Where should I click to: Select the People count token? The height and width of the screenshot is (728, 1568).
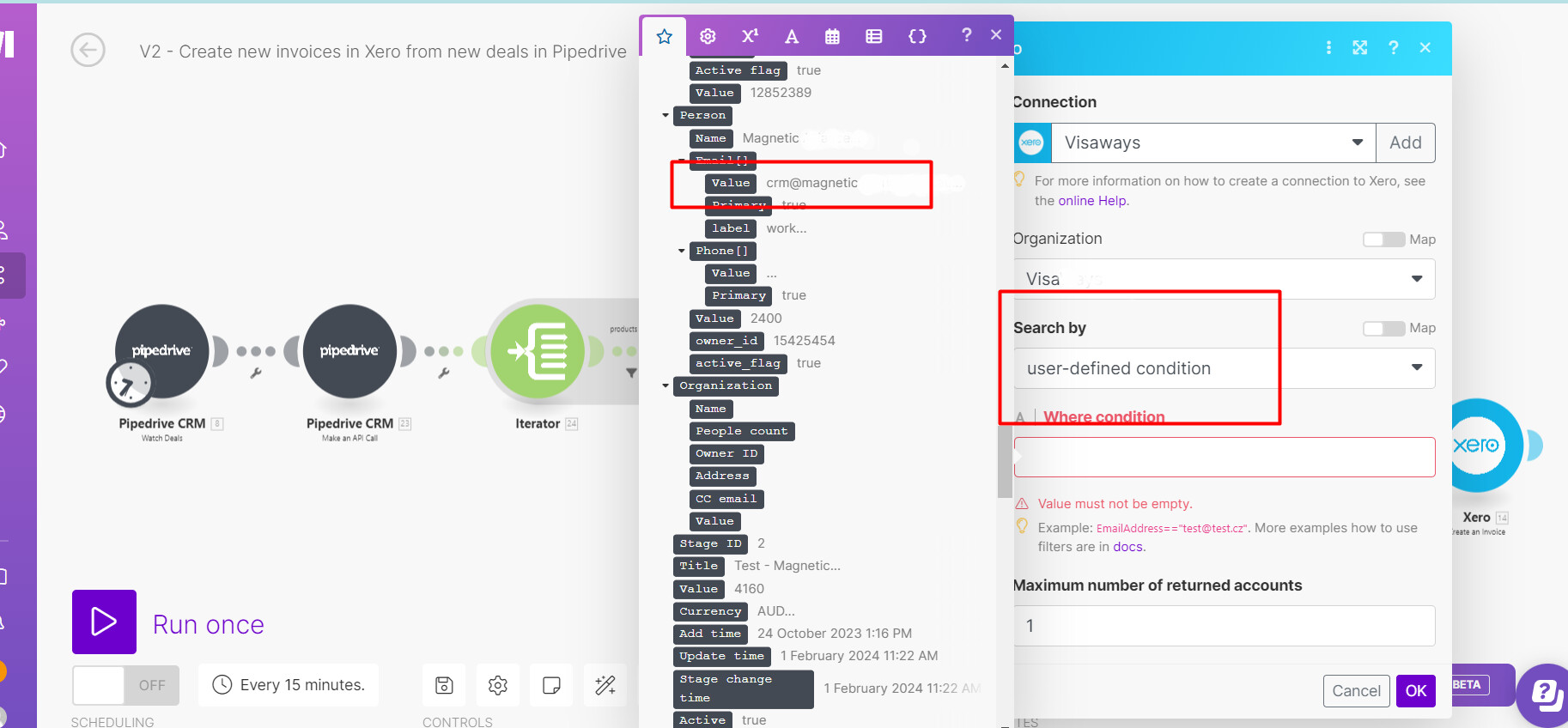(x=742, y=431)
